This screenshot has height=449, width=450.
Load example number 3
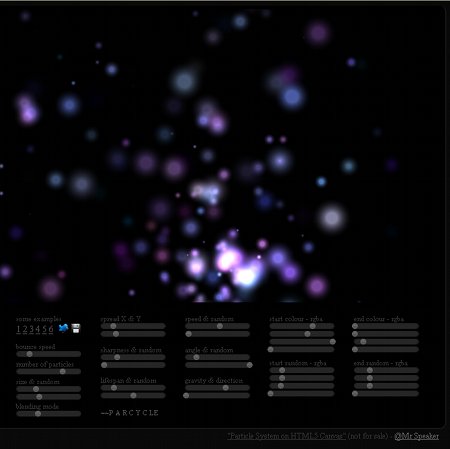pos(32,329)
